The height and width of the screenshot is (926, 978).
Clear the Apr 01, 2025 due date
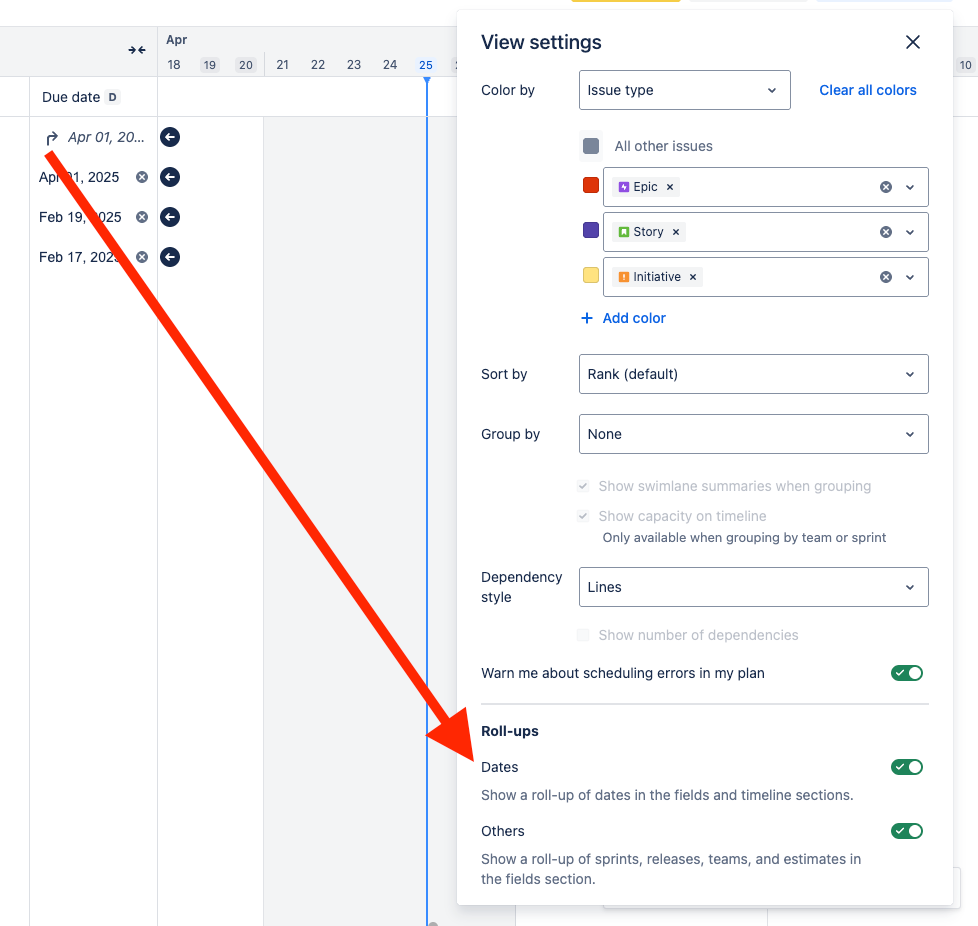[142, 177]
